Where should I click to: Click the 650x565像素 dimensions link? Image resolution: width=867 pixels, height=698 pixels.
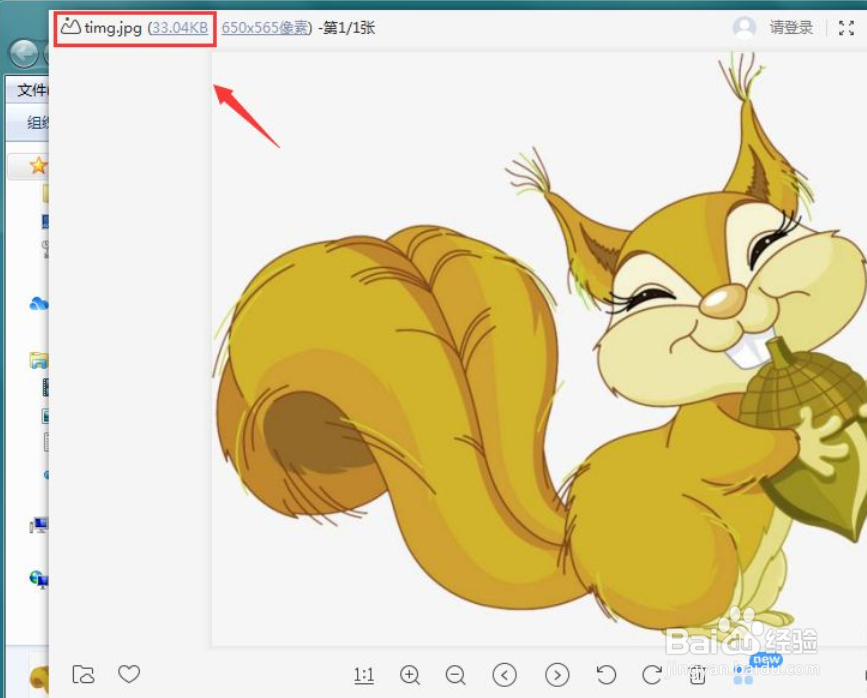pyautogui.click(x=264, y=28)
